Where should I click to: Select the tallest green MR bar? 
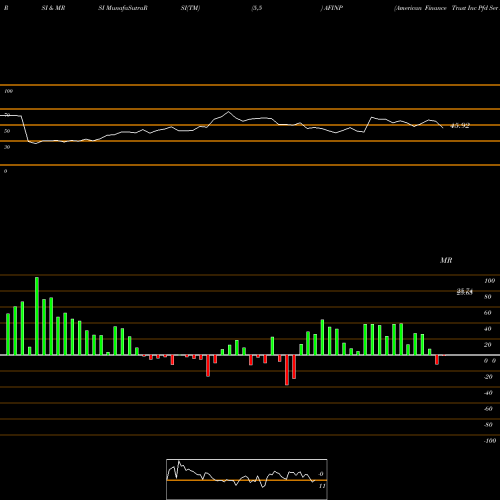(x=37, y=316)
